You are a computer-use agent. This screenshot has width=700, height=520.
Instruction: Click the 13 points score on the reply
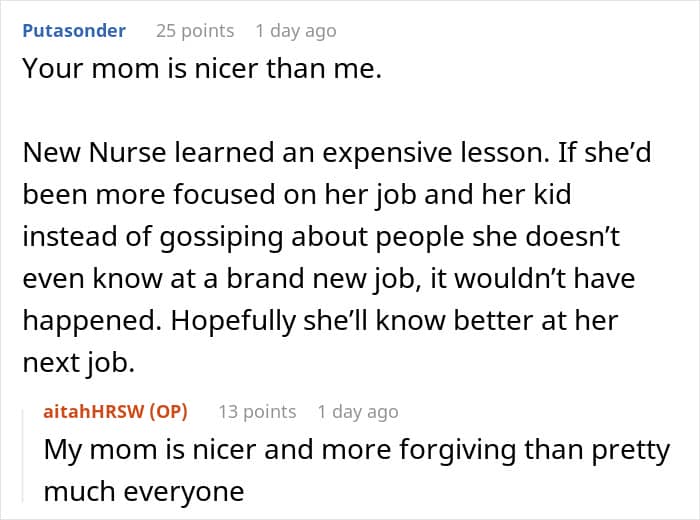pos(257,412)
